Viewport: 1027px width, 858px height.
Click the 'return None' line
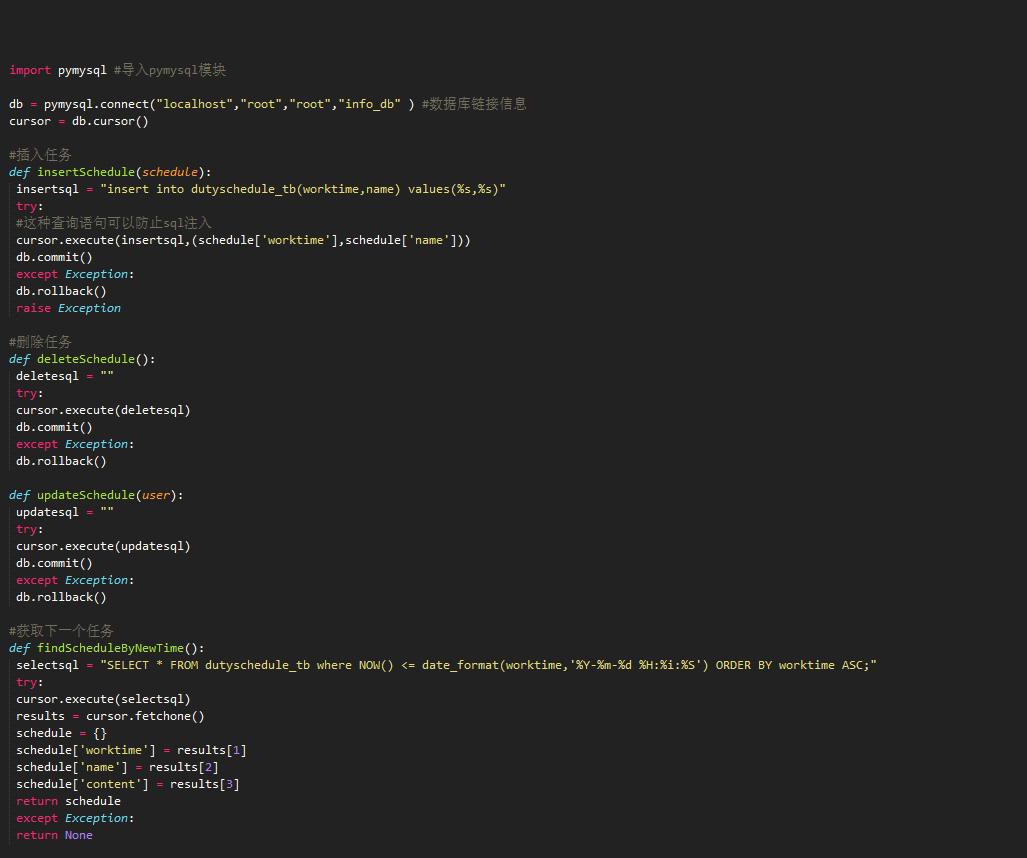(x=54, y=836)
